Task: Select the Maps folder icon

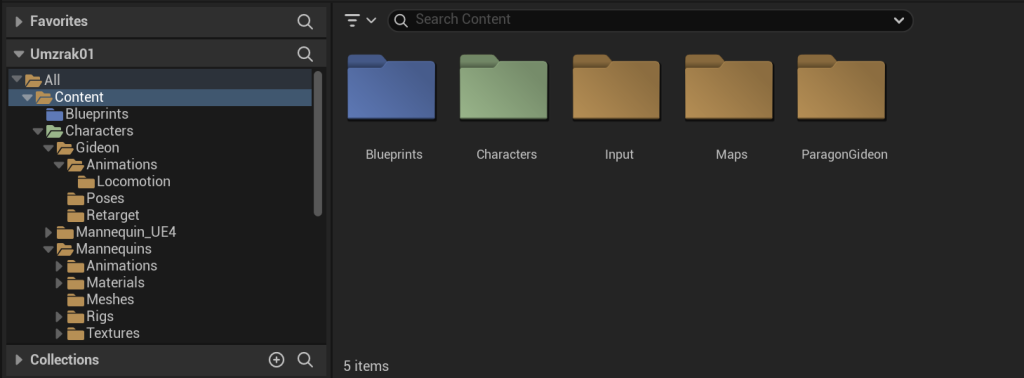Action: tap(729, 87)
